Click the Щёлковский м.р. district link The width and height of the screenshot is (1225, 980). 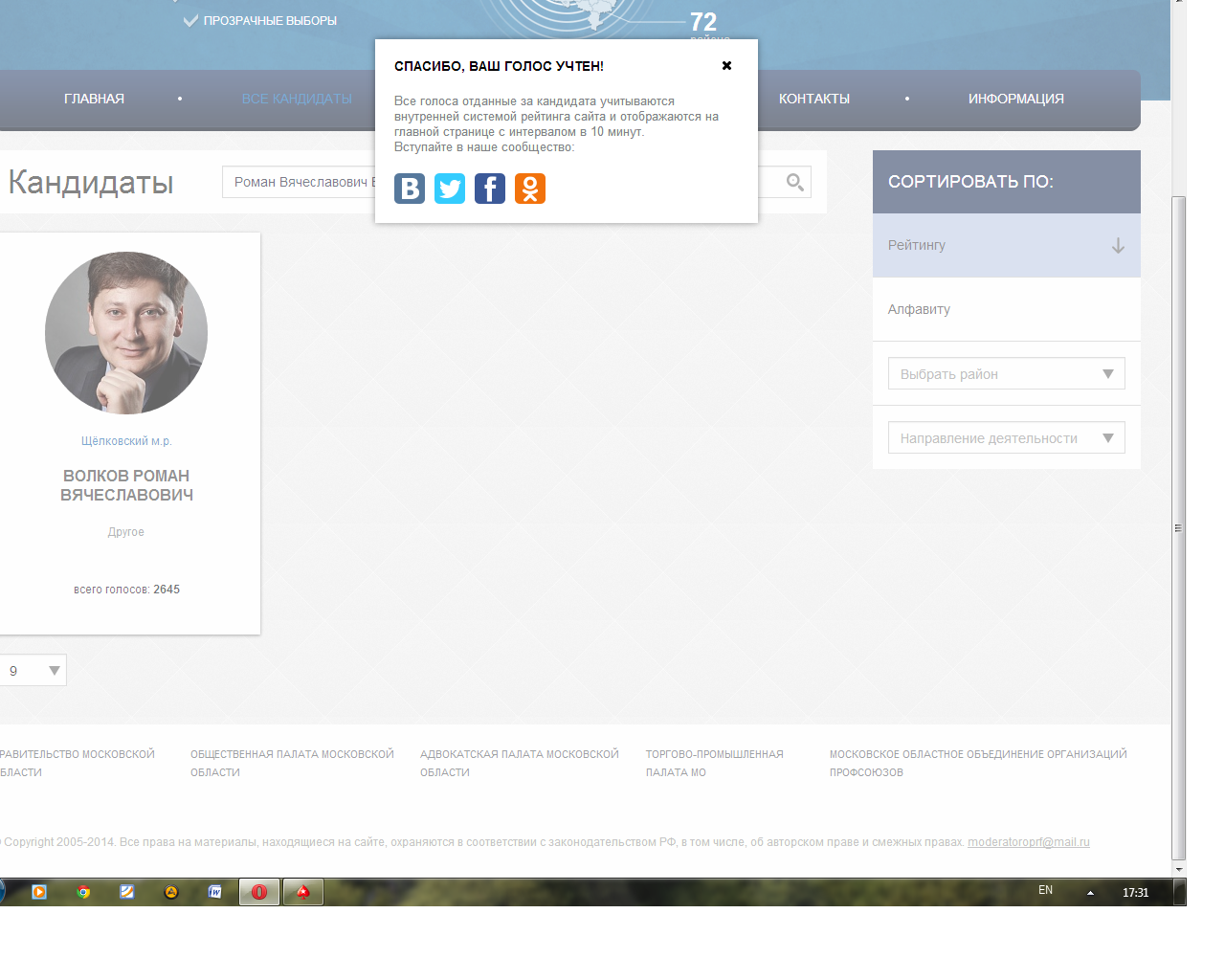pyautogui.click(x=126, y=441)
